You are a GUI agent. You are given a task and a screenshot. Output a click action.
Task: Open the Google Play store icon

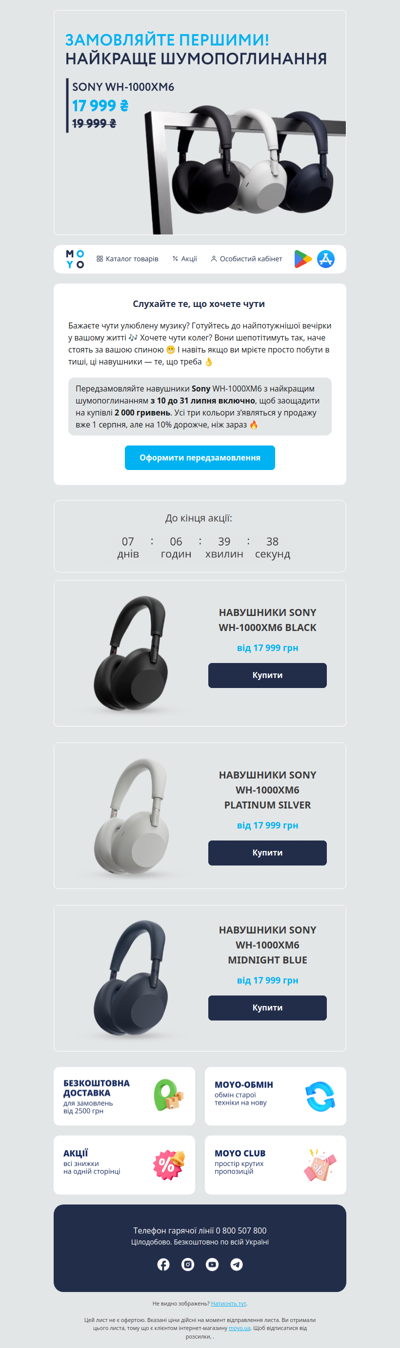coord(302,259)
